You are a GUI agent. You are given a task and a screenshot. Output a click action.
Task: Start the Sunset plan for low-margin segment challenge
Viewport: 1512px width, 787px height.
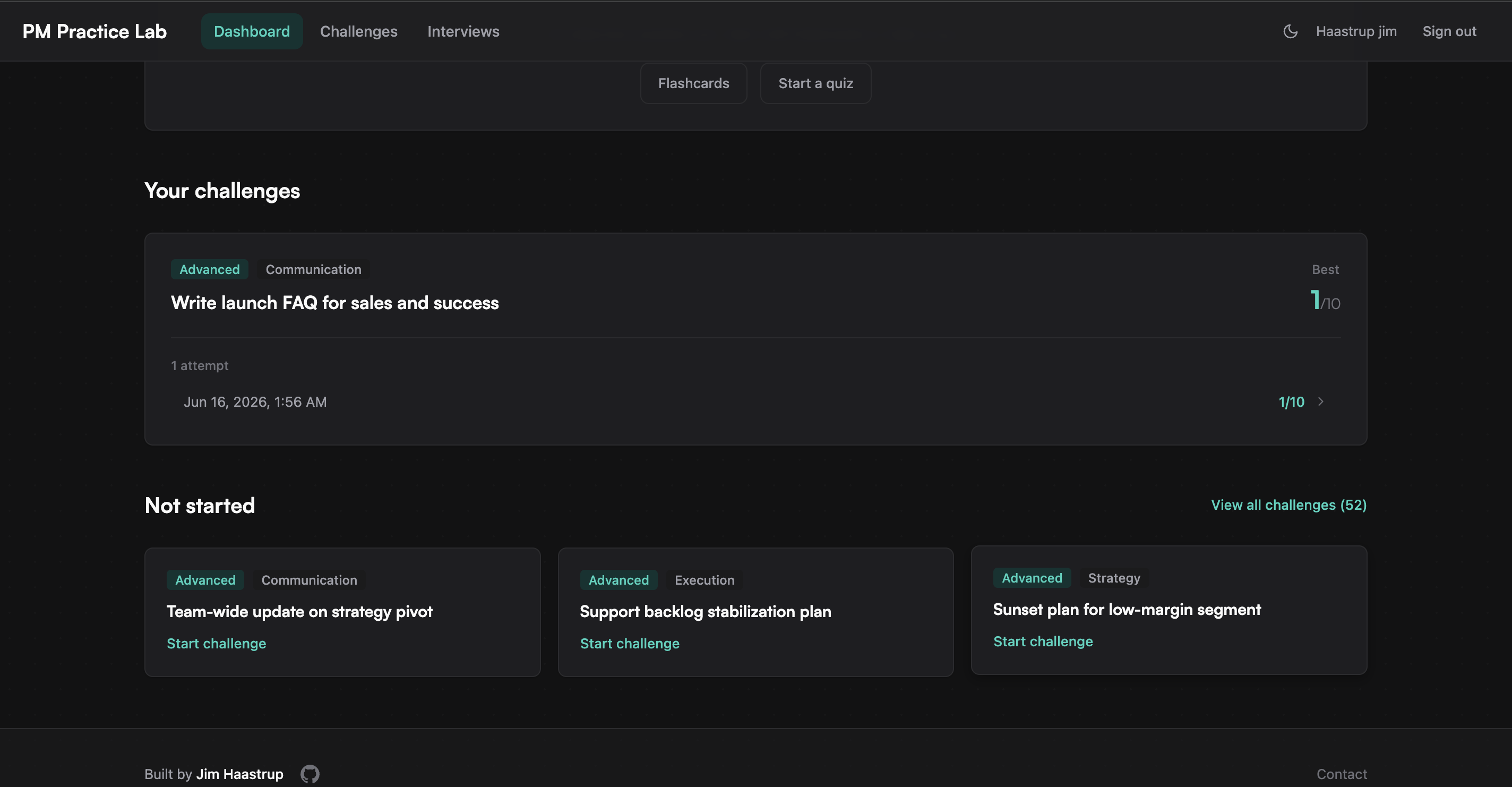tap(1043, 641)
